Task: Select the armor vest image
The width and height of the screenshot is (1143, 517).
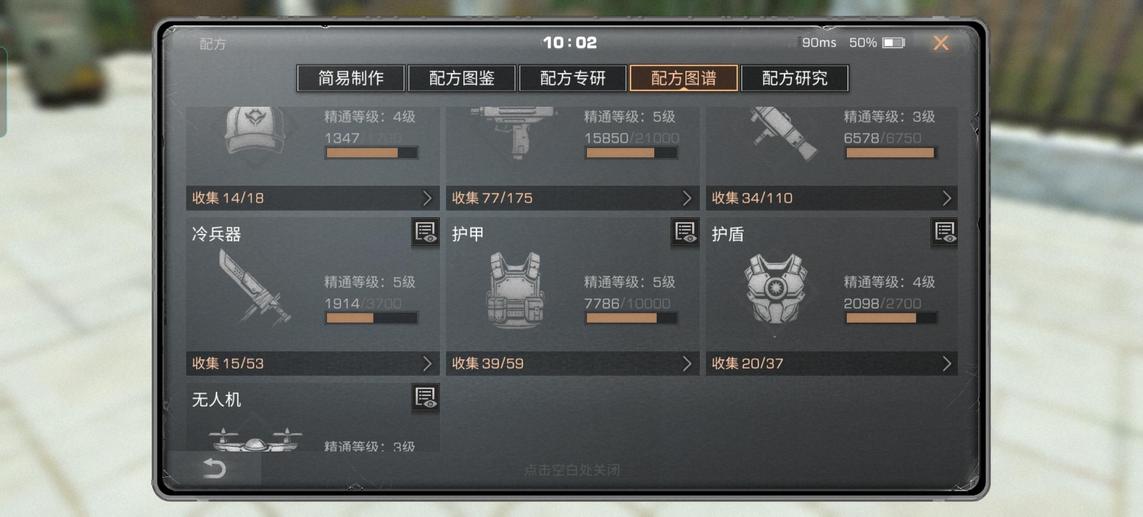Action: (515, 289)
